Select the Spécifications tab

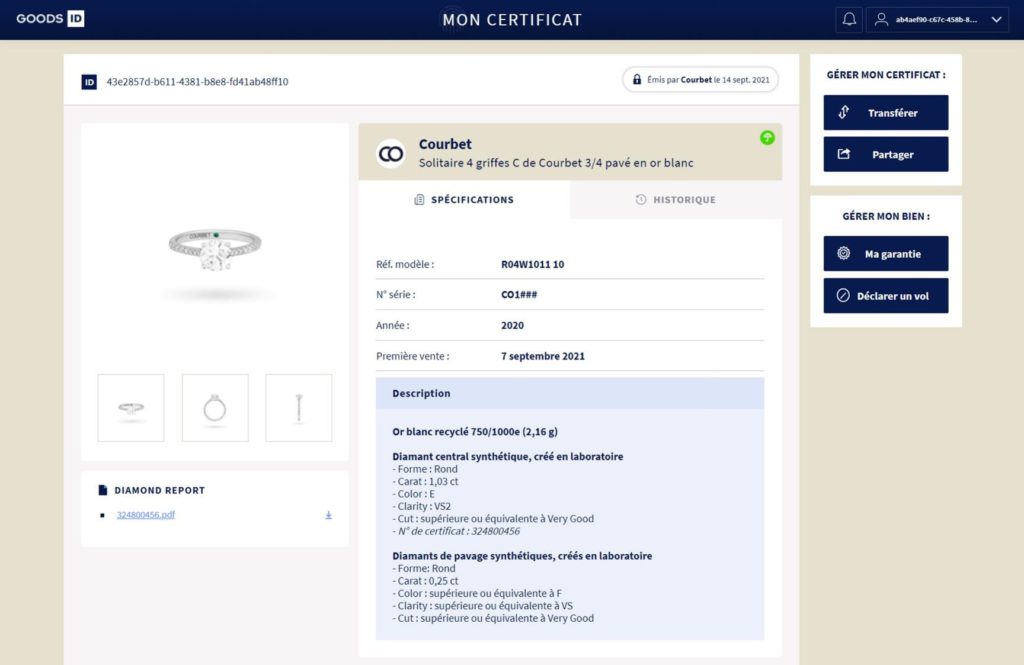click(x=464, y=200)
